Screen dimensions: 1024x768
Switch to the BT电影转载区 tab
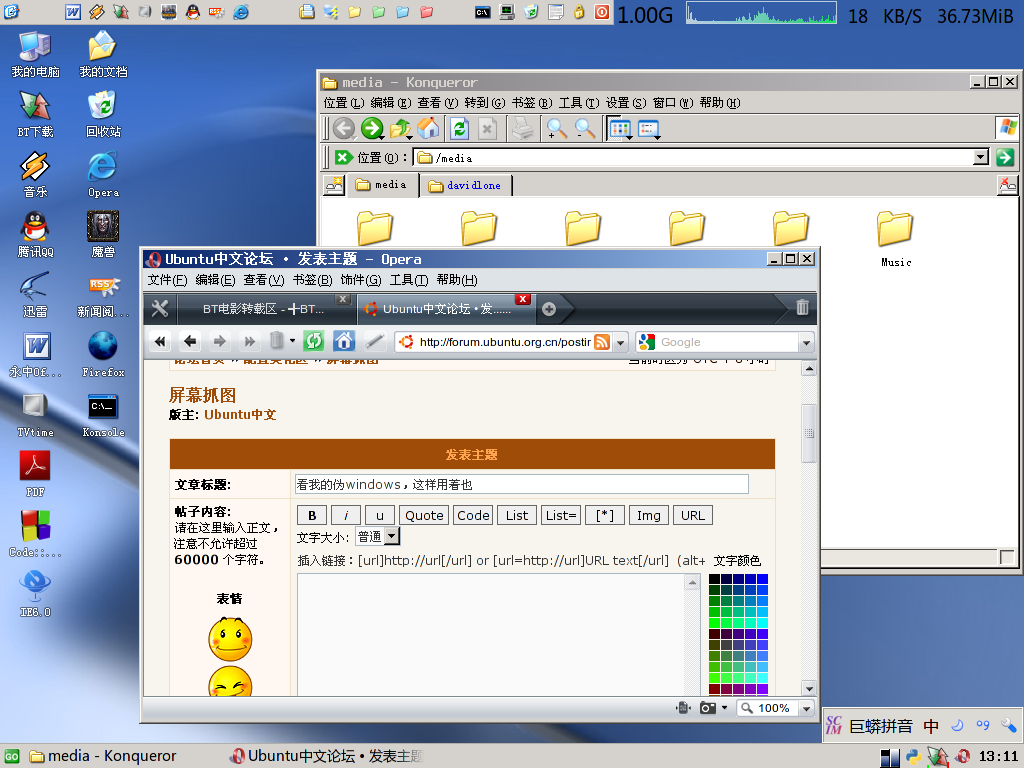263,309
